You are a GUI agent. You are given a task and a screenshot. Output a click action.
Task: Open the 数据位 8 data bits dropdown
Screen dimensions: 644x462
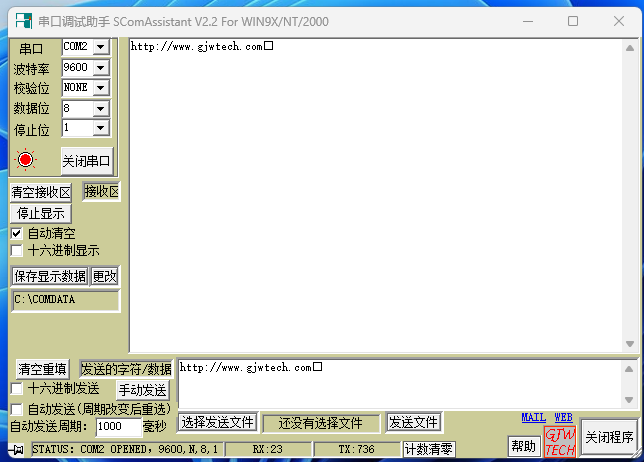click(x=101, y=109)
